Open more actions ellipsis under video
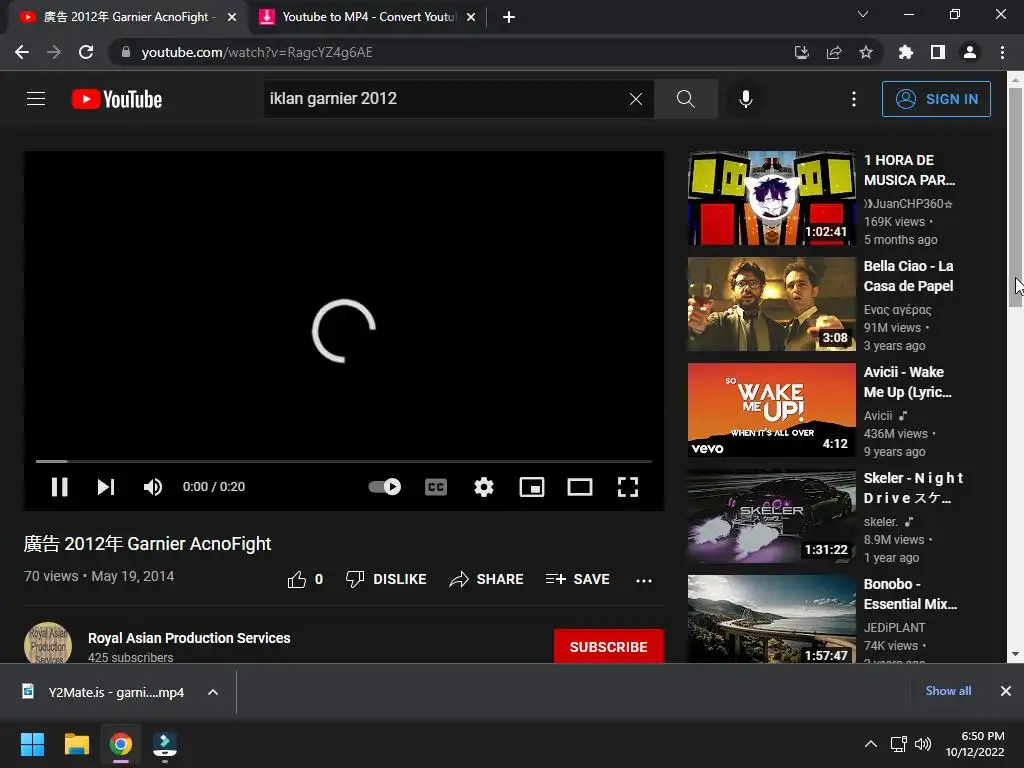The image size is (1024, 768). (x=644, y=580)
